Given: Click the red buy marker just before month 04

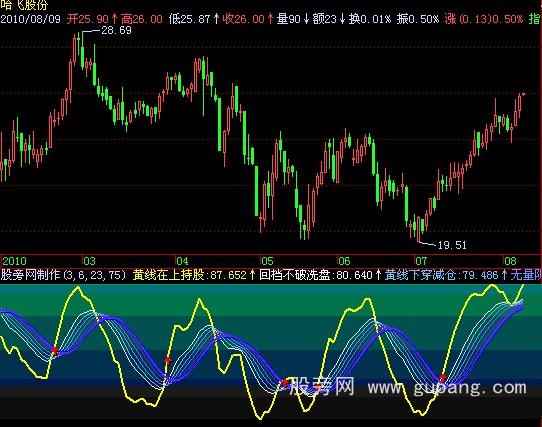Looking at the screenshot, I should point(168,360).
